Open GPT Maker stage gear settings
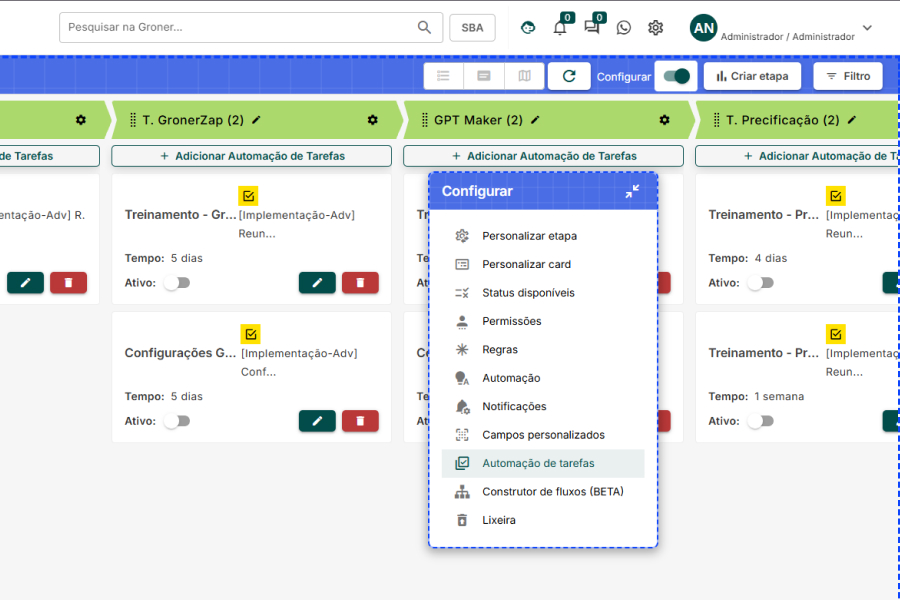This screenshot has width=900, height=600. point(664,120)
